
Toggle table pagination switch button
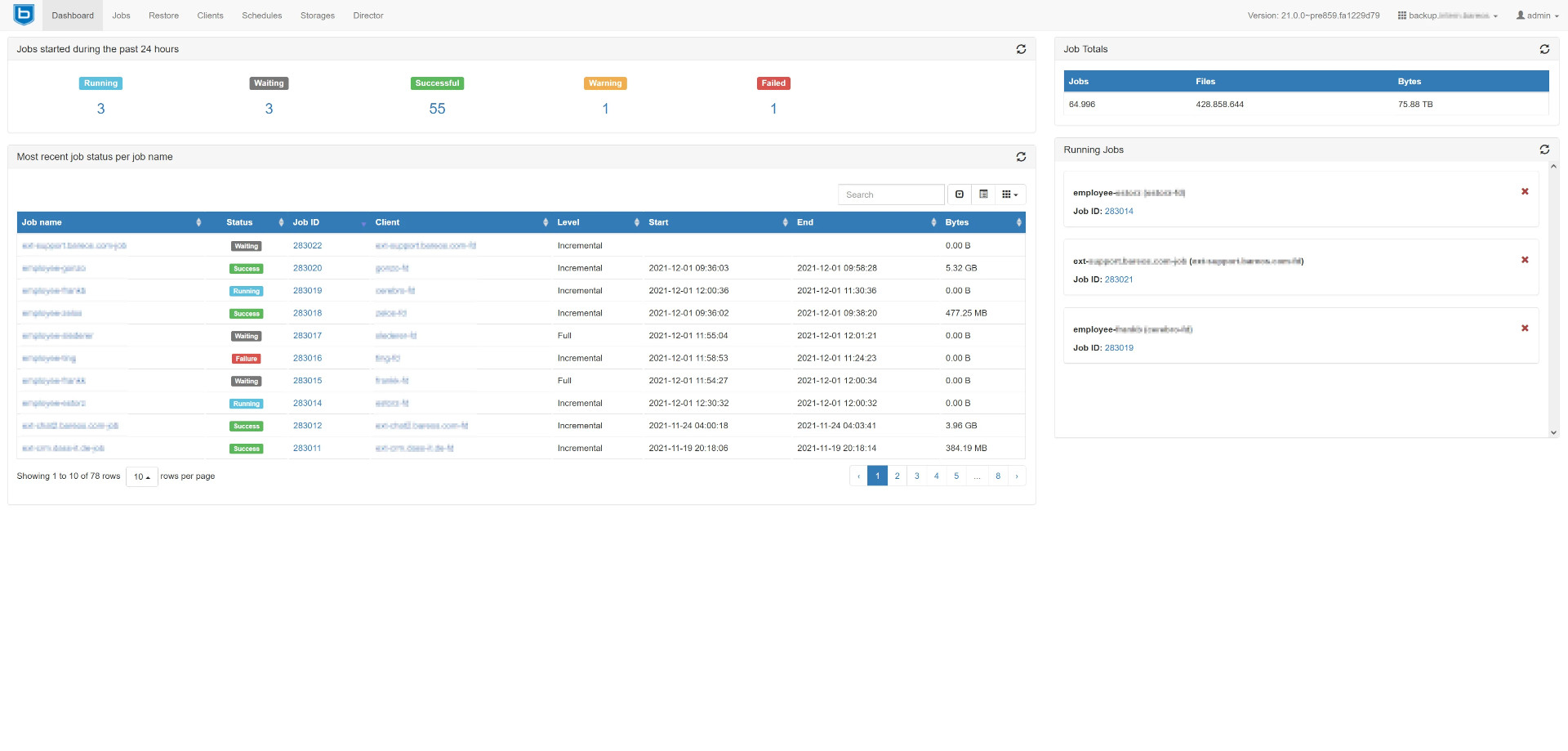(x=960, y=194)
